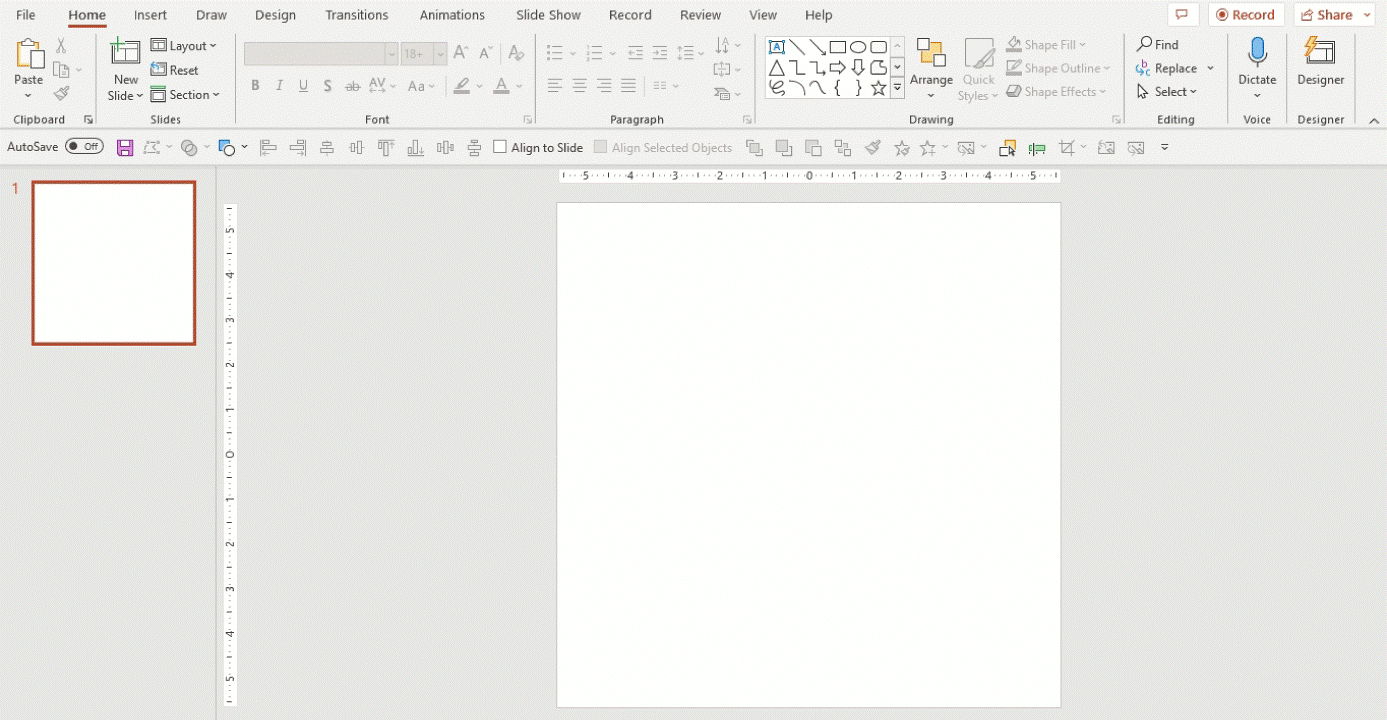
Task: Select the Text Box shape in gallery
Action: pos(777,47)
